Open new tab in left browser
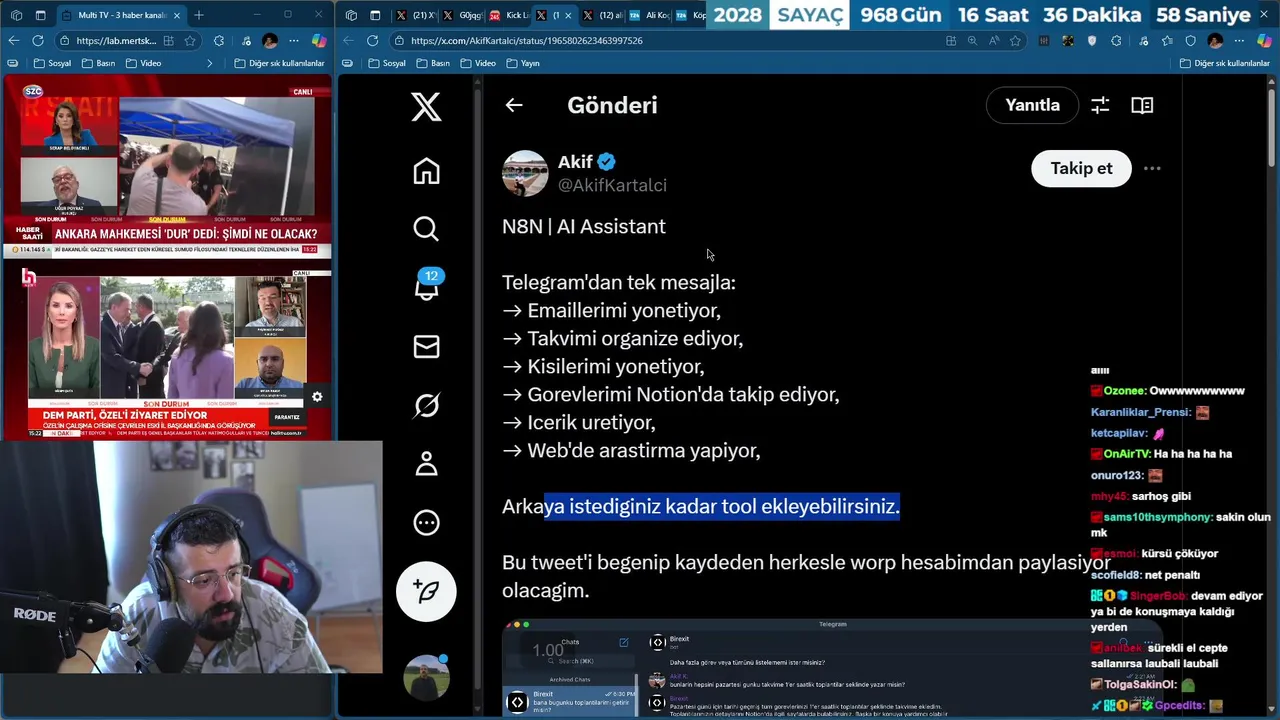 (x=199, y=15)
